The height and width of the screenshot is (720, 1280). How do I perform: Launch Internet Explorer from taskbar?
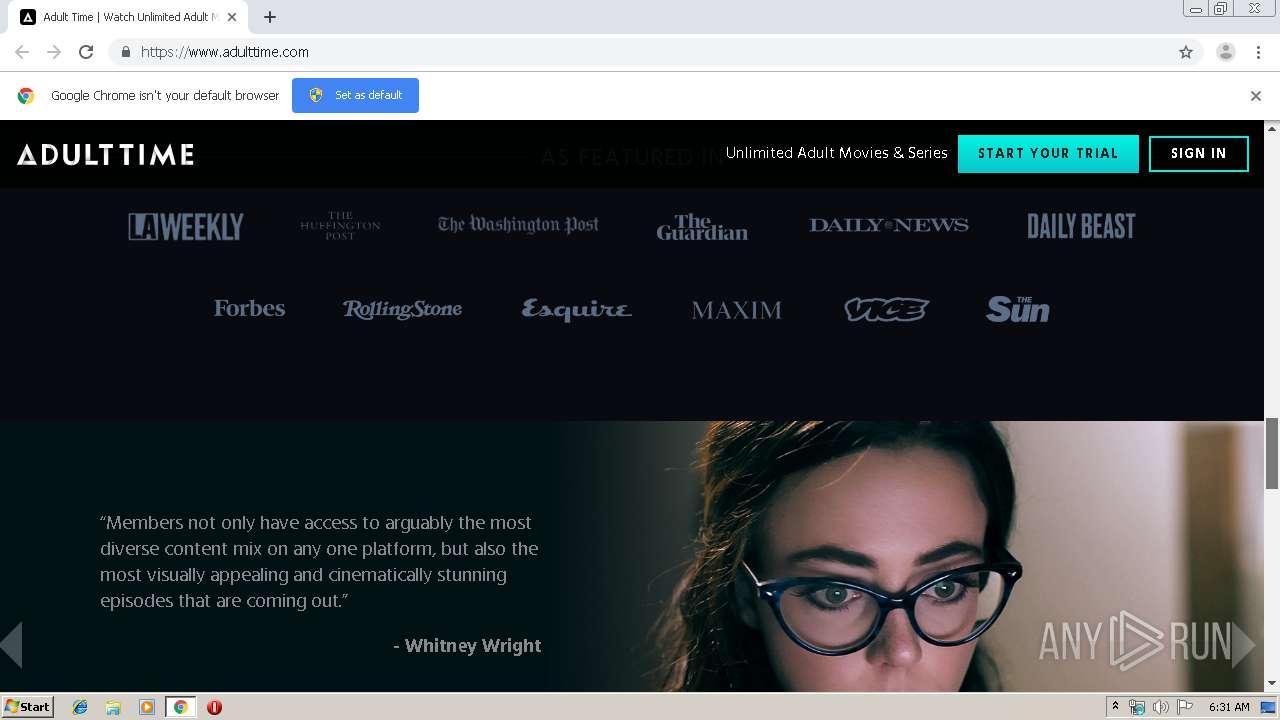(80, 707)
